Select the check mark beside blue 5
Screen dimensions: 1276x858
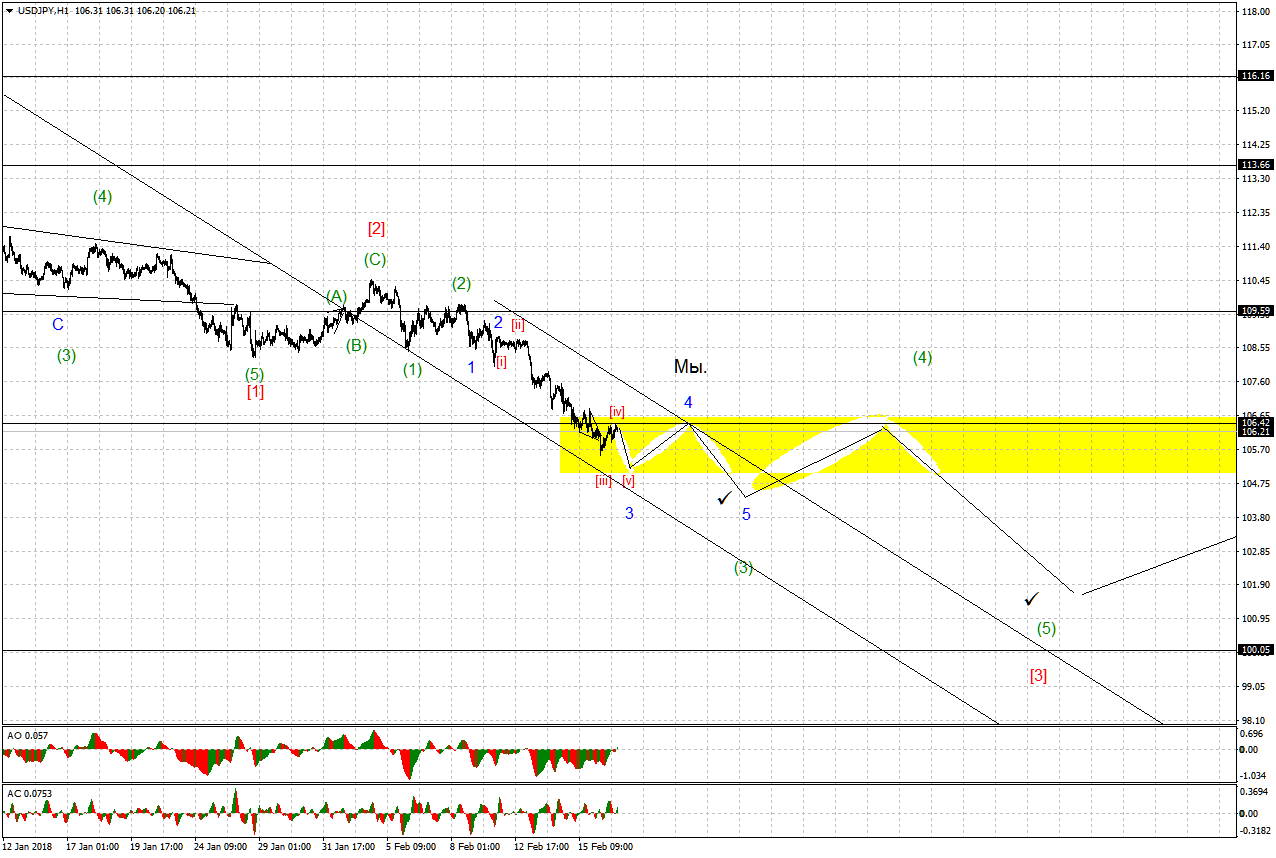click(725, 497)
